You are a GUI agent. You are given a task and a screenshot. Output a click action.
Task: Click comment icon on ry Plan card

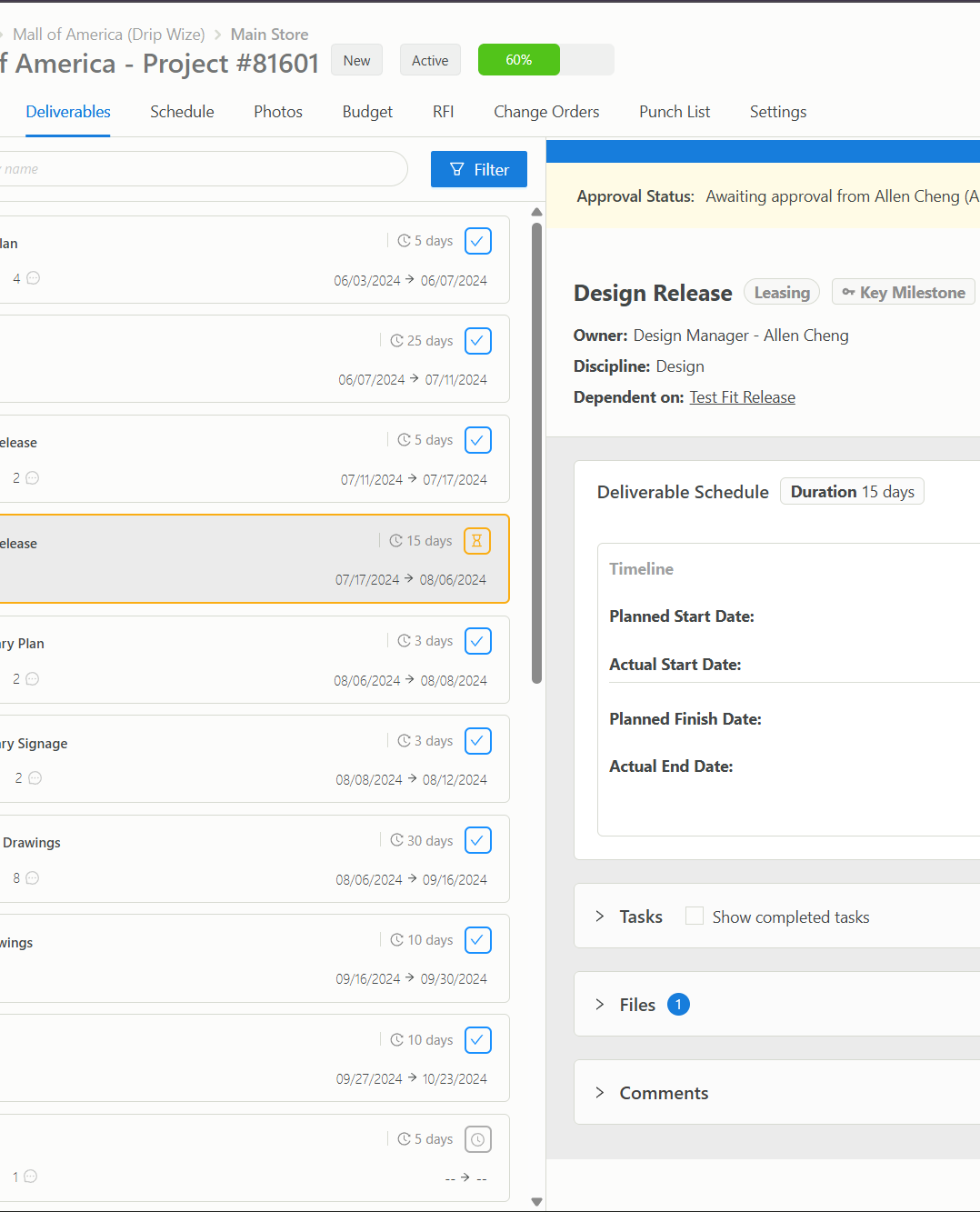point(32,679)
